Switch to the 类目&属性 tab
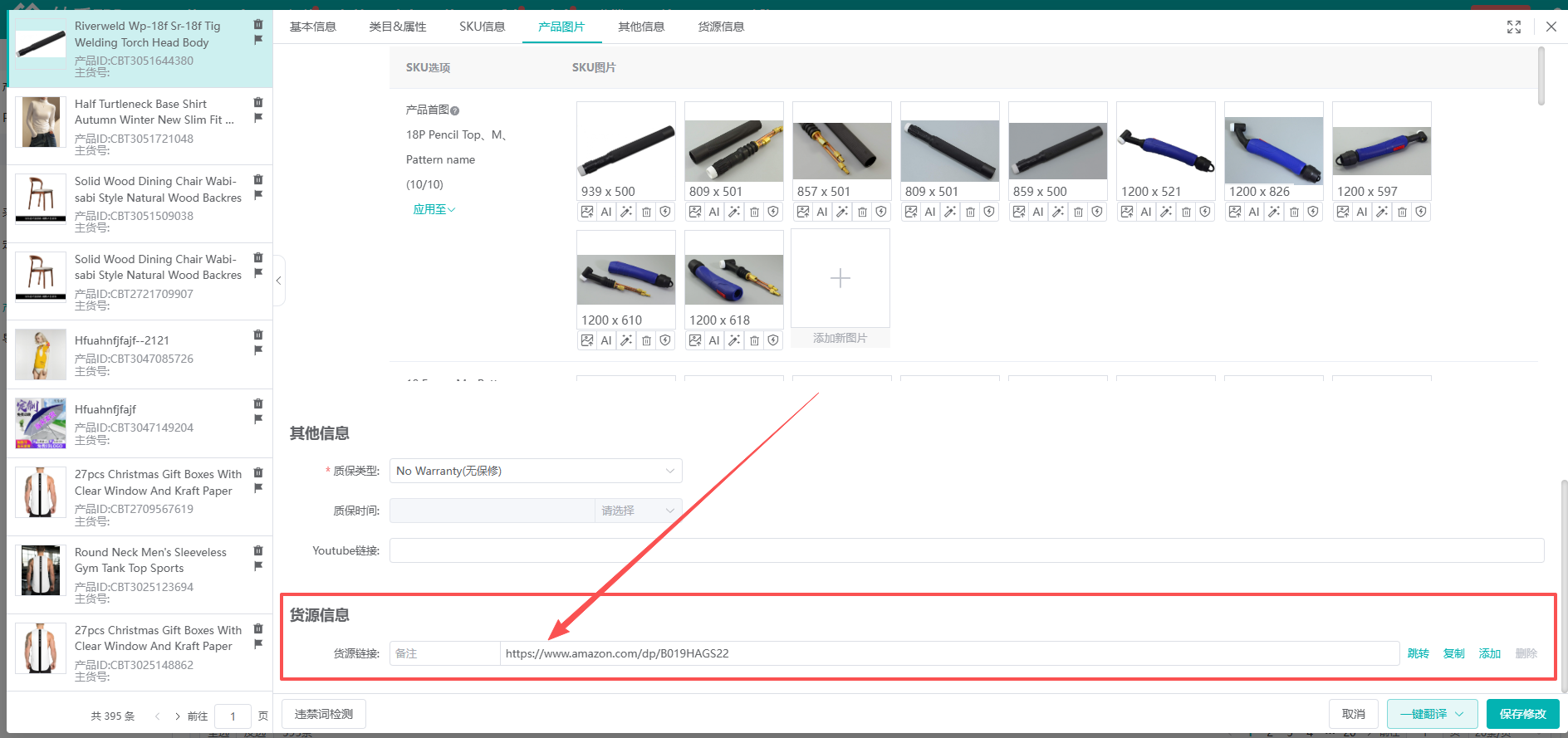The height and width of the screenshot is (738, 1568). coord(398,27)
